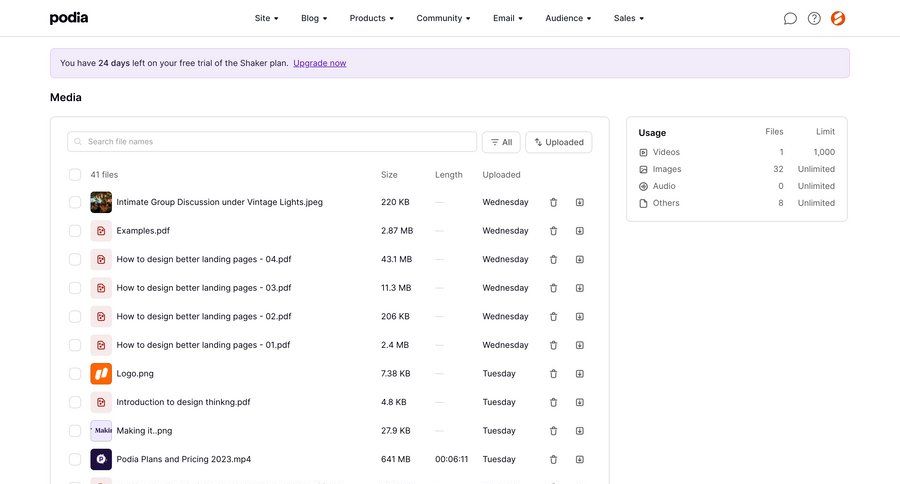Delete landing pages - 02.pdf file
900x484 pixels.
pos(553,316)
